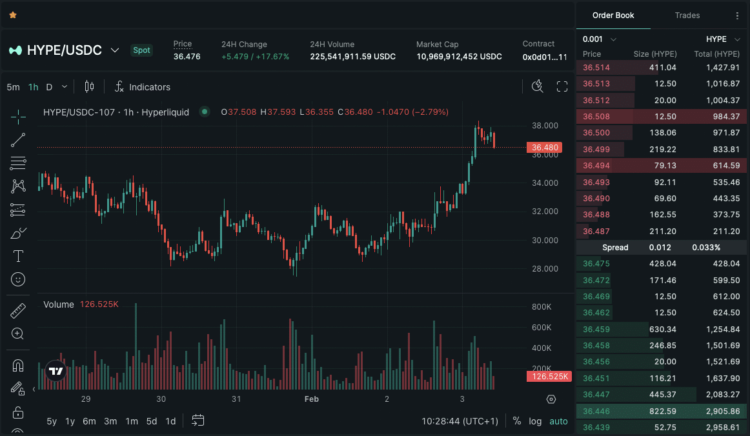Activate the zoom in tool

[18, 334]
